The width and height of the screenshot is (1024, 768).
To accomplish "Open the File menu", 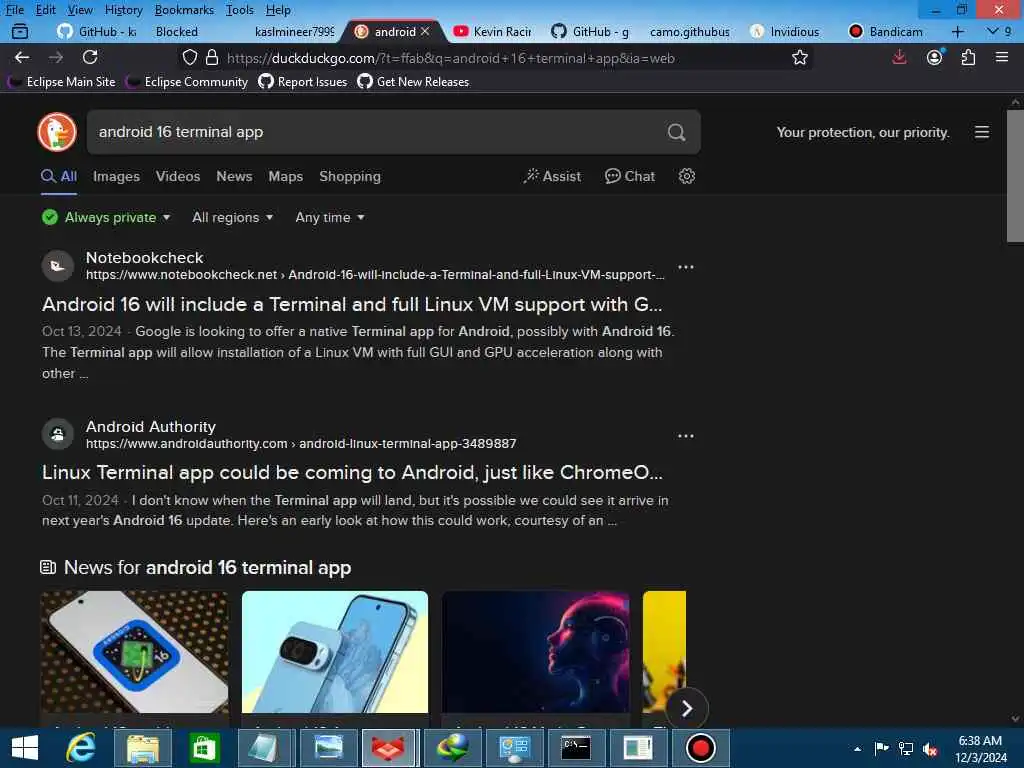I will 14,10.
